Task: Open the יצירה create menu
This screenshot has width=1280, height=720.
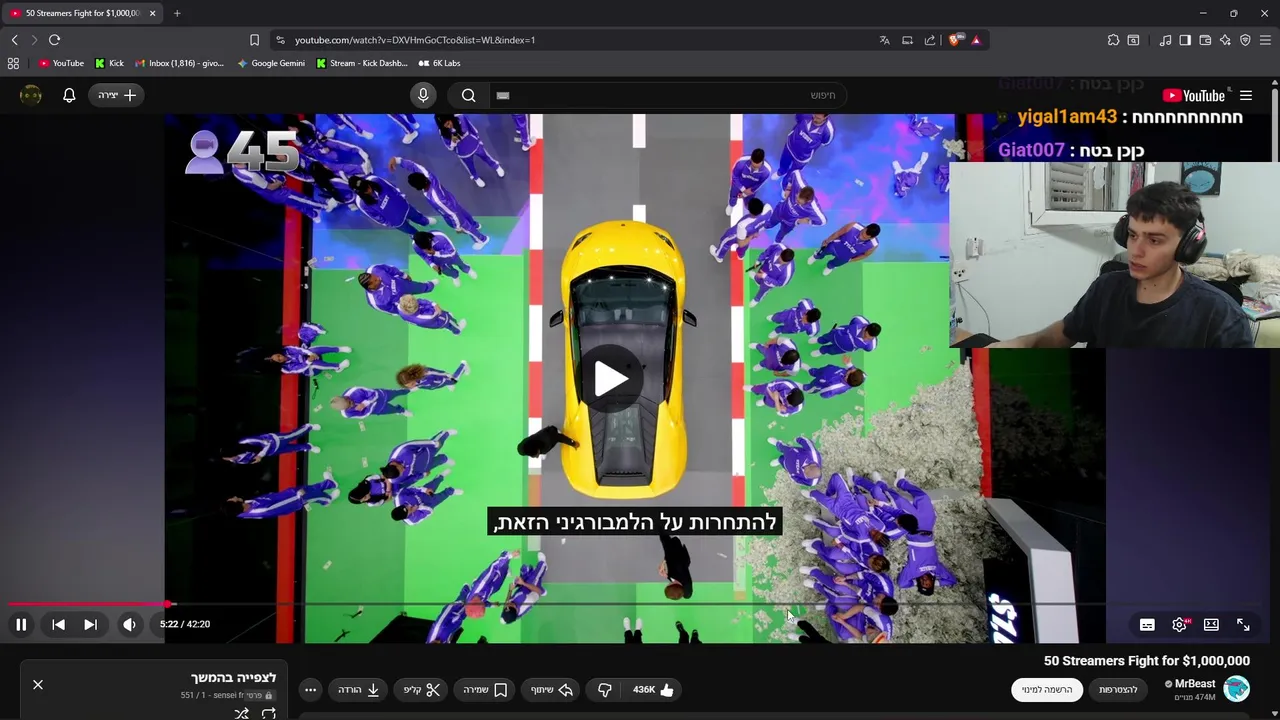Action: pyautogui.click(x=117, y=95)
